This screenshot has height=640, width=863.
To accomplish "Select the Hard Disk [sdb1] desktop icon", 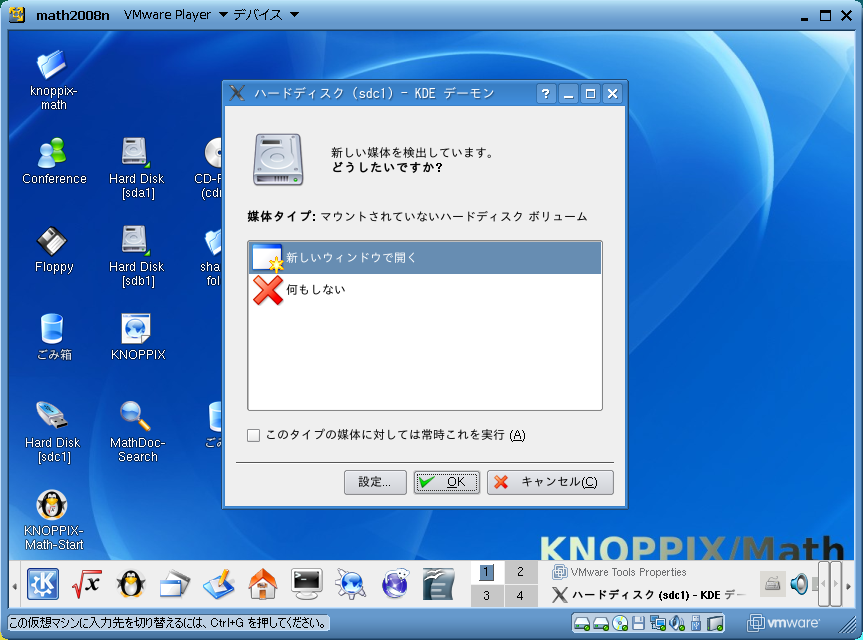I will (136, 256).
